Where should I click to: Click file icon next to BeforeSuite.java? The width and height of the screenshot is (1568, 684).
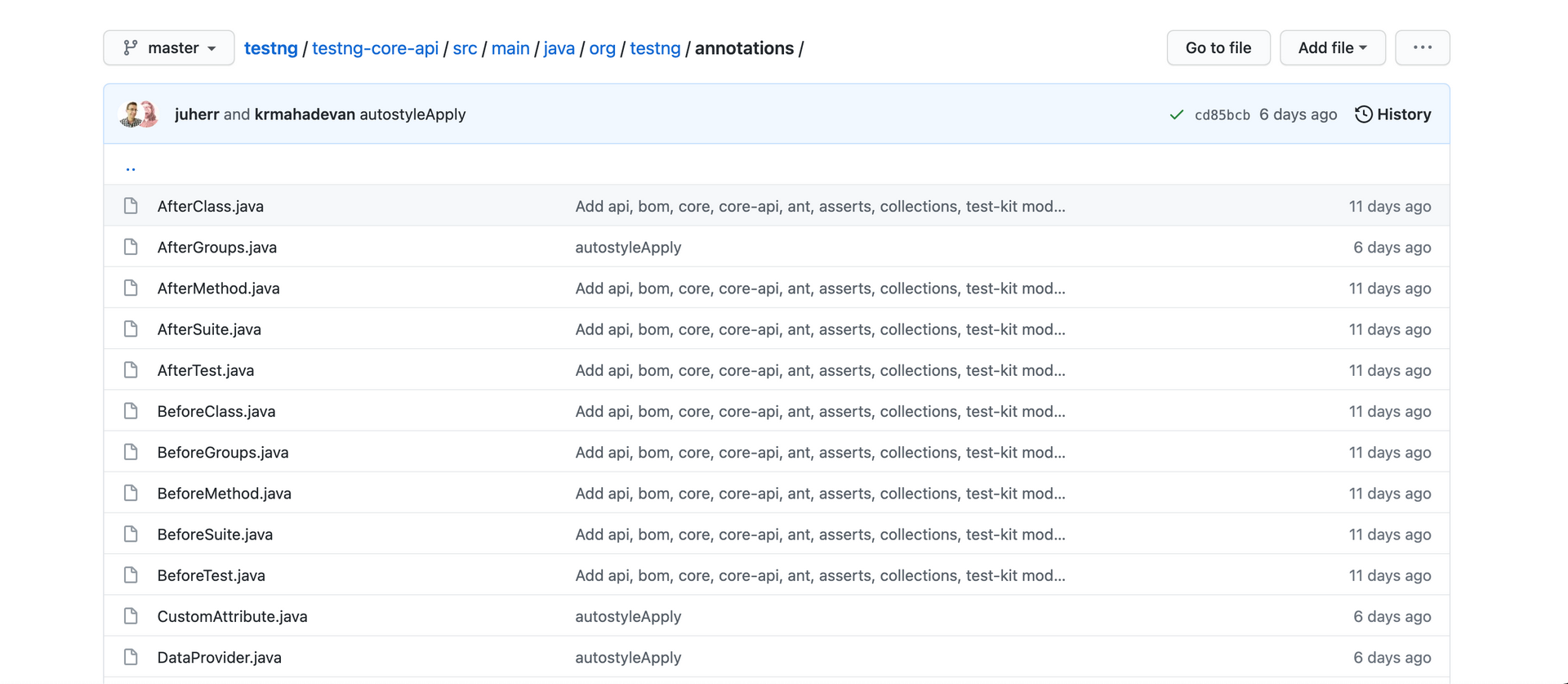pyautogui.click(x=131, y=534)
